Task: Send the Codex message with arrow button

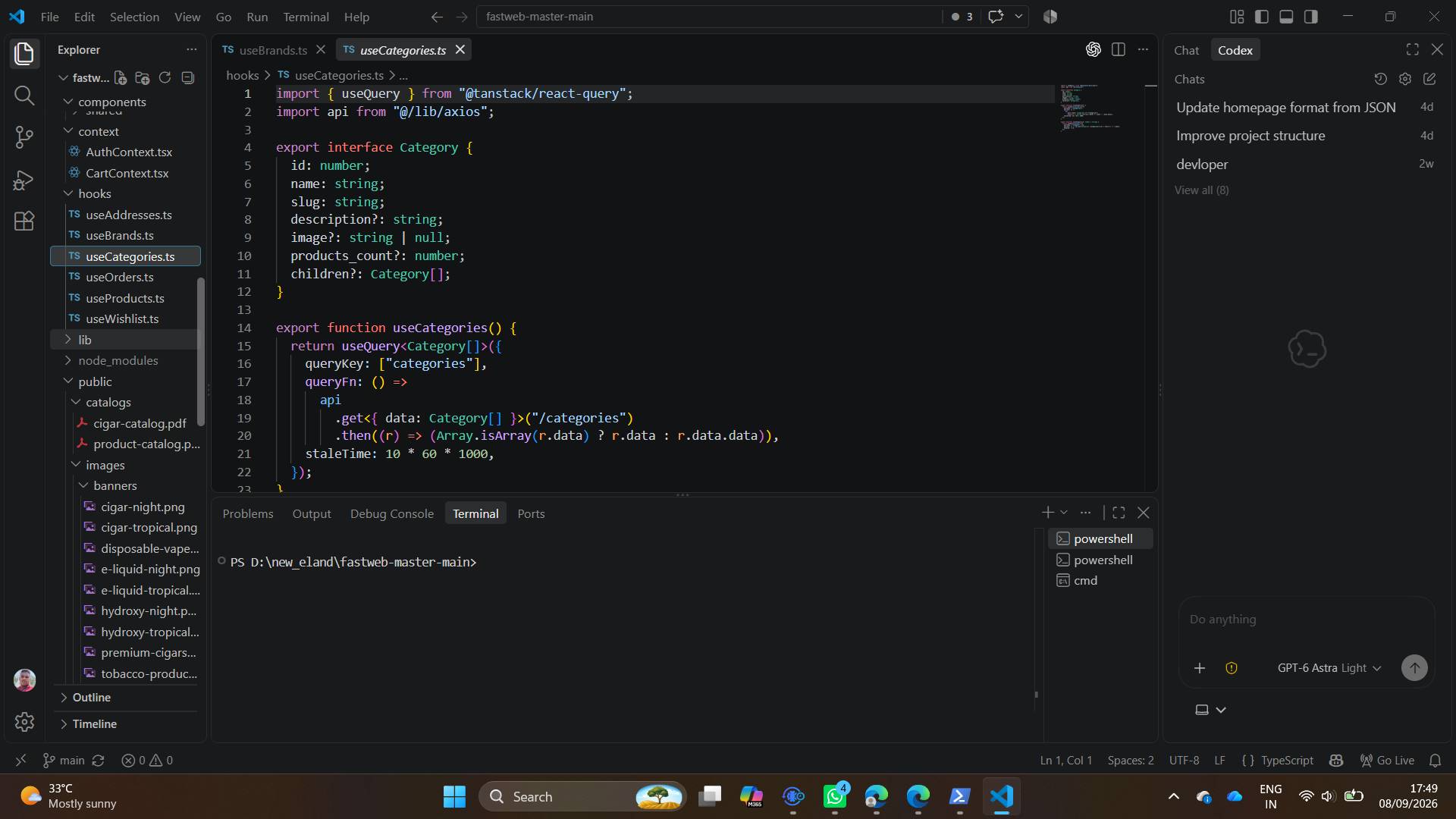Action: 1414,668
